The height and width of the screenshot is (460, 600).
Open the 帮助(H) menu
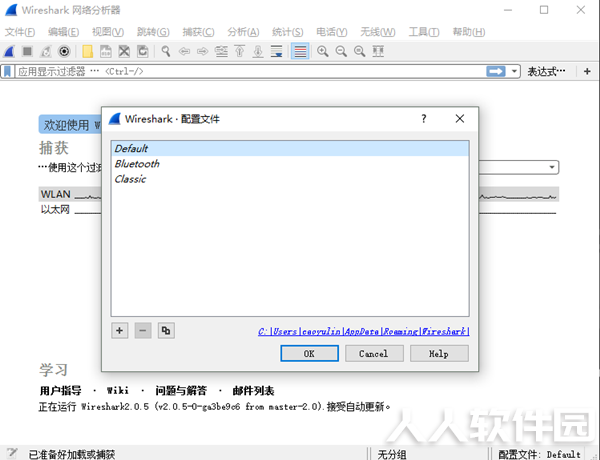coord(469,32)
